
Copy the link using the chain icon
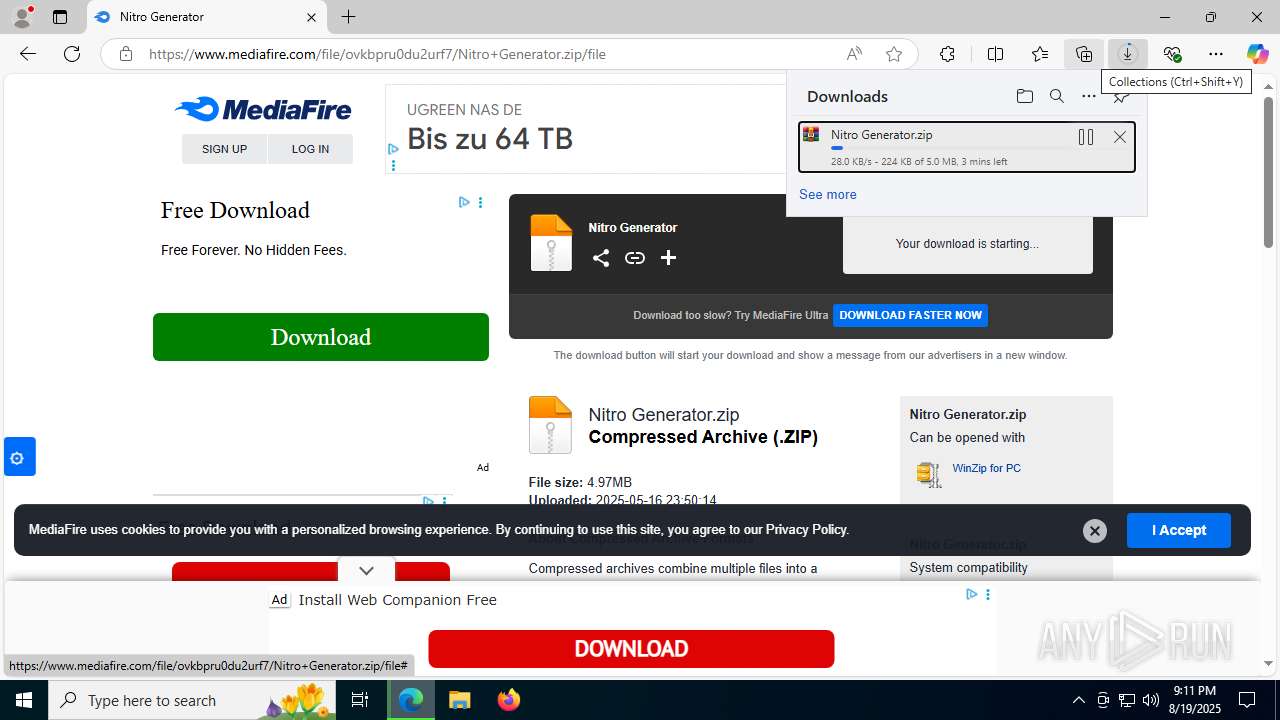[635, 258]
